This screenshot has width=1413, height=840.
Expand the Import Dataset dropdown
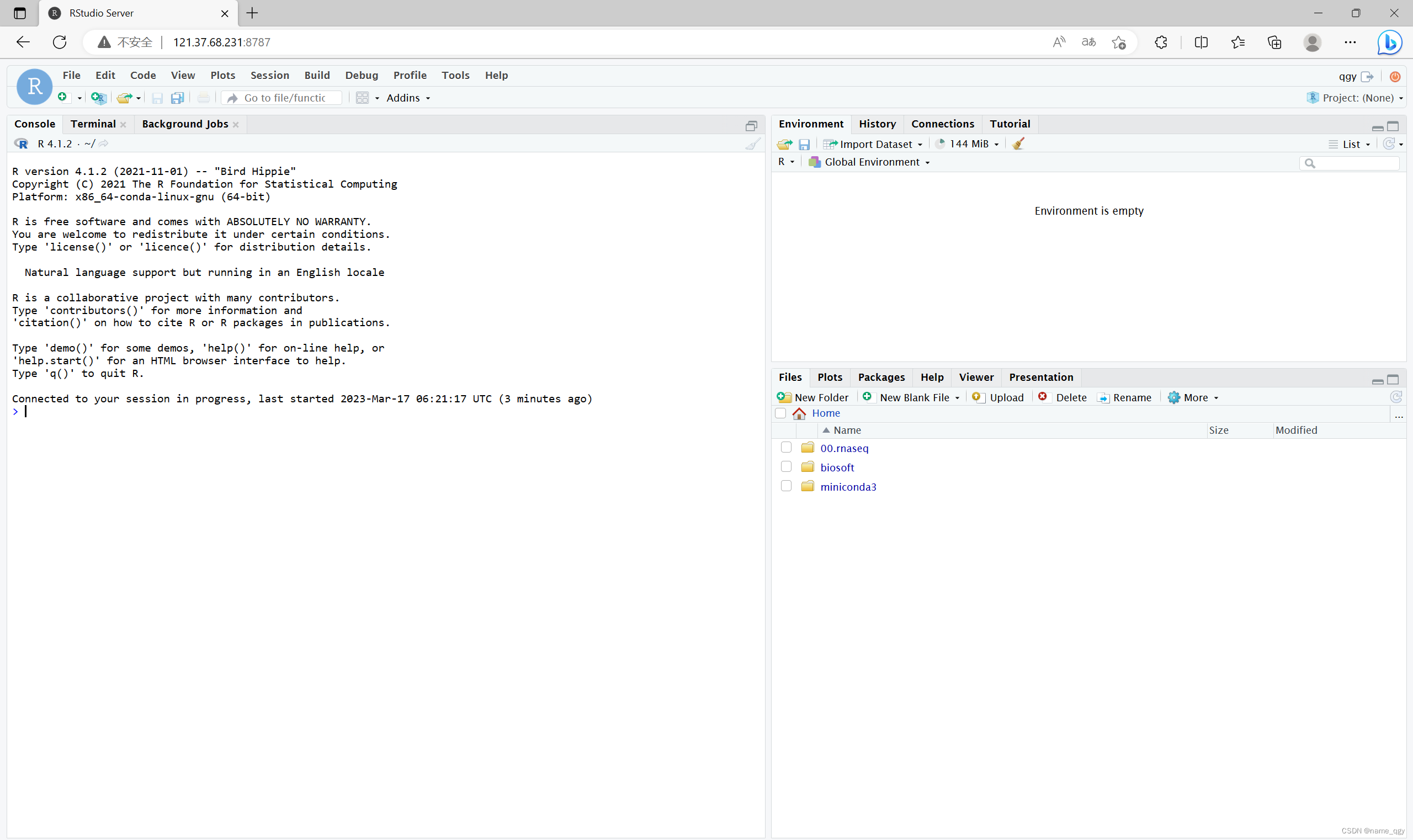pyautogui.click(x=873, y=145)
